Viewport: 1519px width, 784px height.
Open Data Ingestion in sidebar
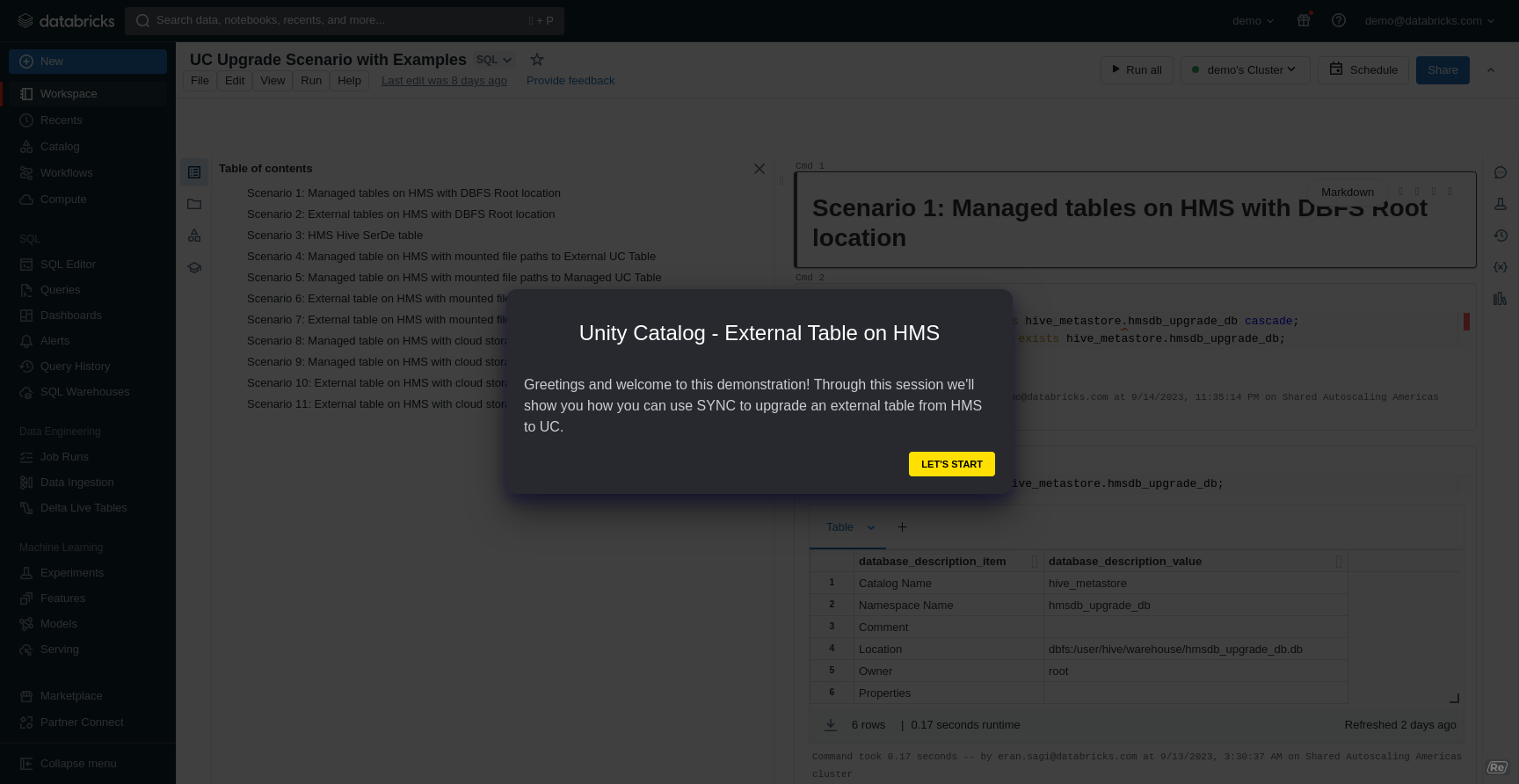tap(88, 483)
